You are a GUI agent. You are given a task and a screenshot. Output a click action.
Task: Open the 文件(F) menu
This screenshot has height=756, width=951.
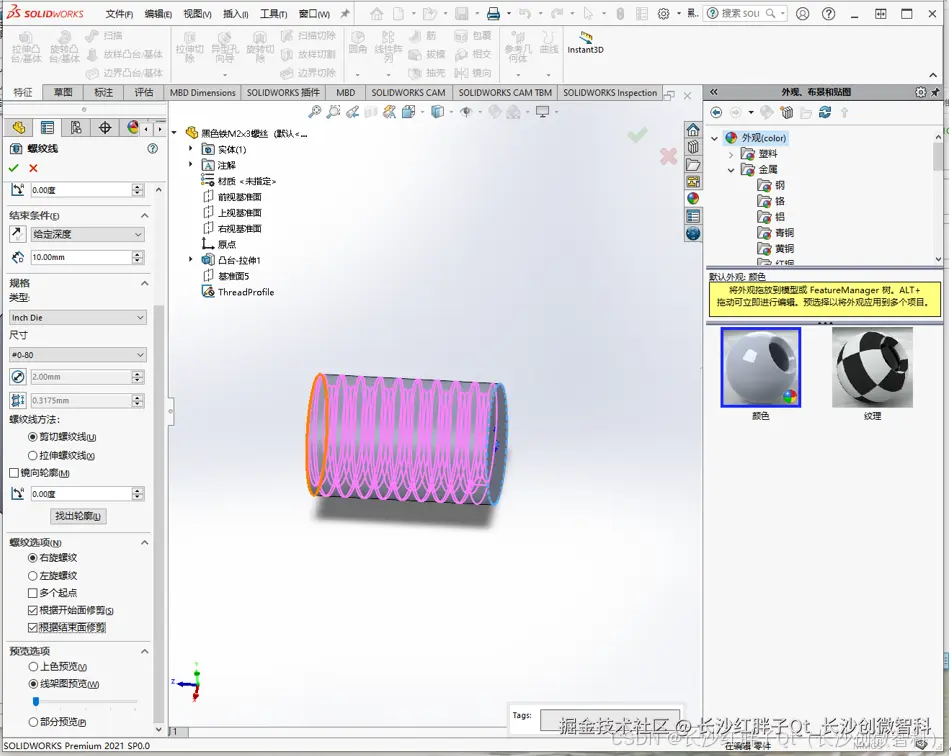tap(119, 13)
